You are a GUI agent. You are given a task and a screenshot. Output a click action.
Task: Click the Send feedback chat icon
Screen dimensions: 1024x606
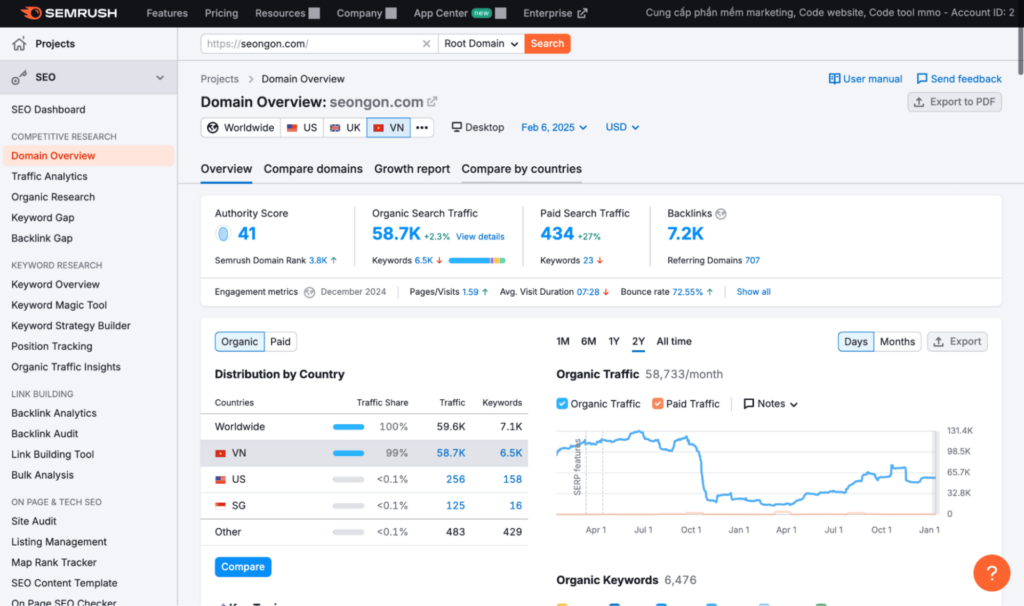pyautogui.click(x=922, y=79)
